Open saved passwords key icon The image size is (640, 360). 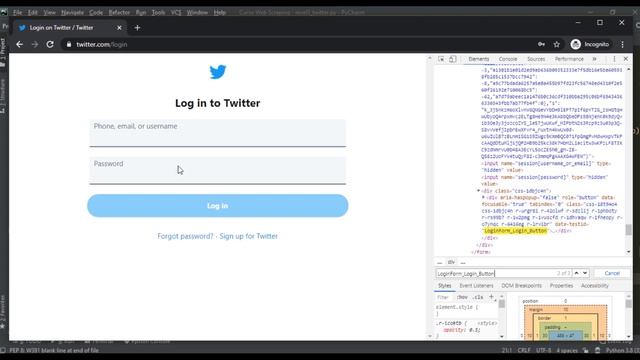(x=541, y=44)
